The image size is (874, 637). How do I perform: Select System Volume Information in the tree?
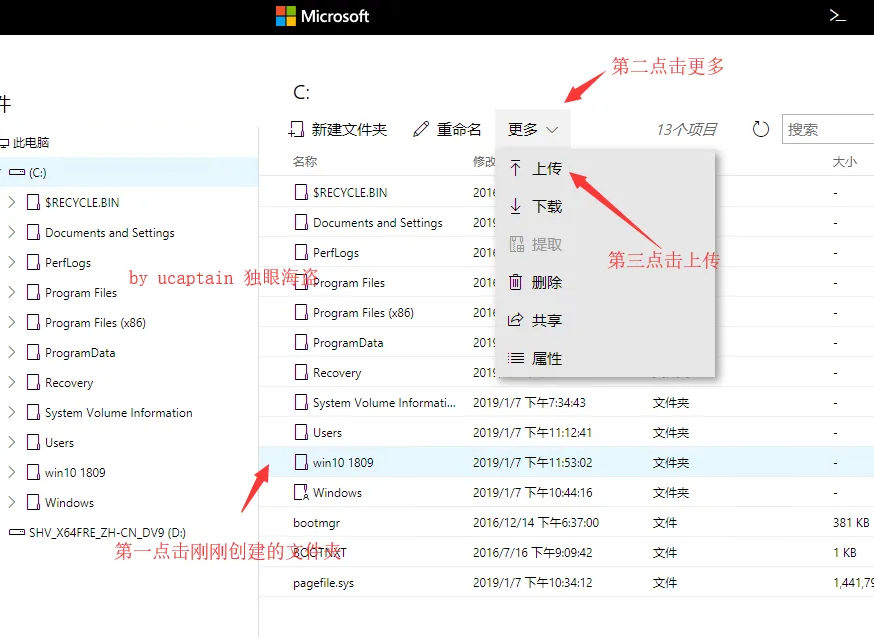[x=119, y=412]
